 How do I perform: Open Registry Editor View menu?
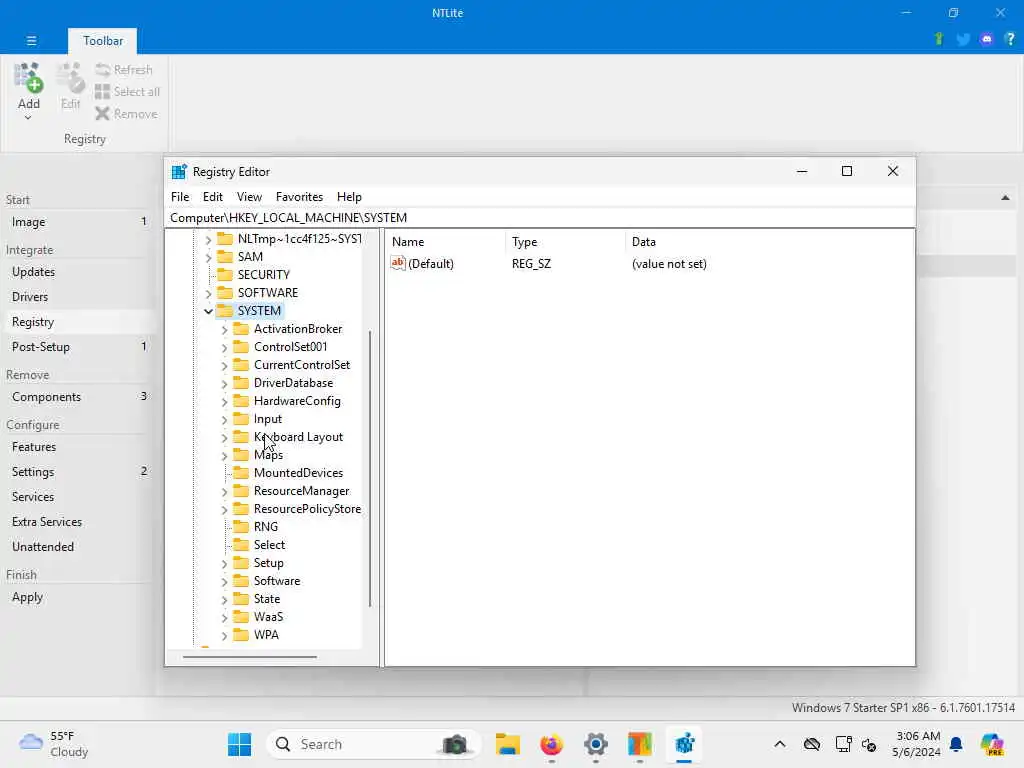pos(249,197)
